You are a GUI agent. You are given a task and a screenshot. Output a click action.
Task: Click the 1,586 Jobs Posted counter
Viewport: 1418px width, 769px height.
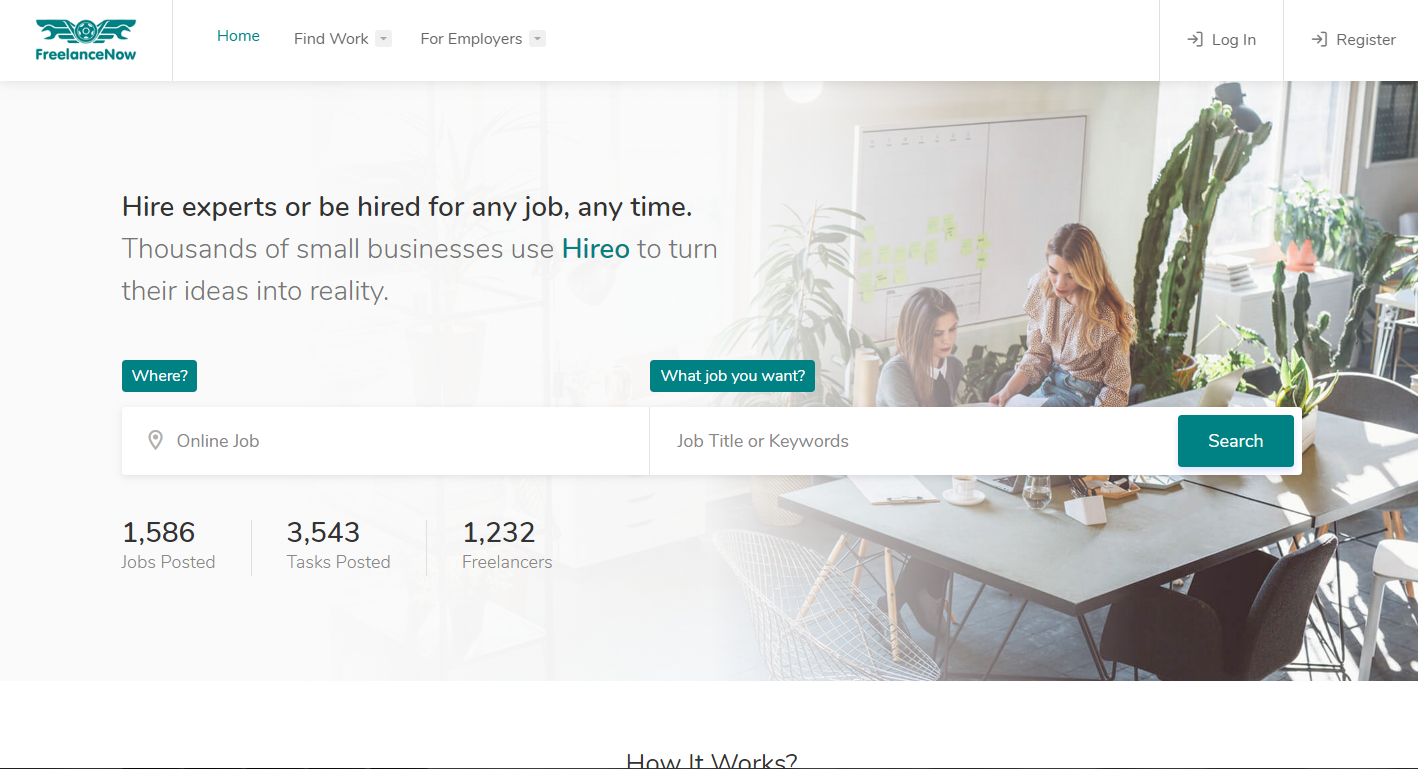[168, 545]
